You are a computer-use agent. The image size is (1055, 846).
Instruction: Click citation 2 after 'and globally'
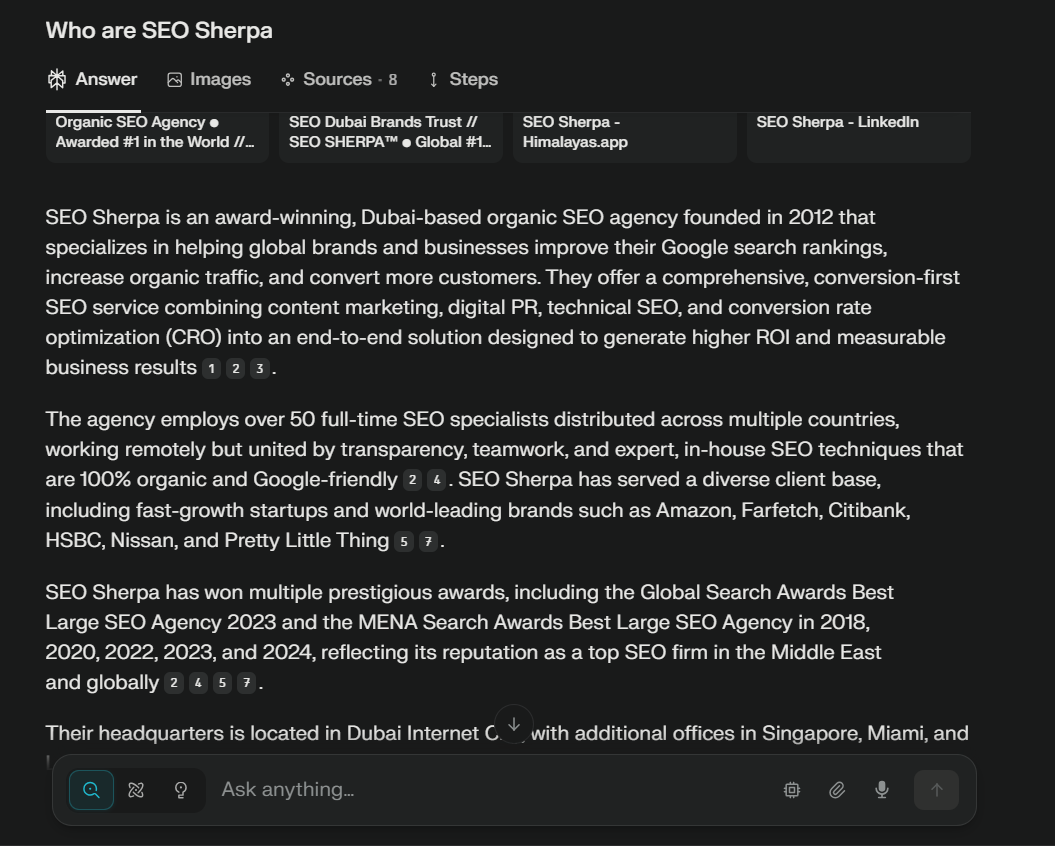174,683
